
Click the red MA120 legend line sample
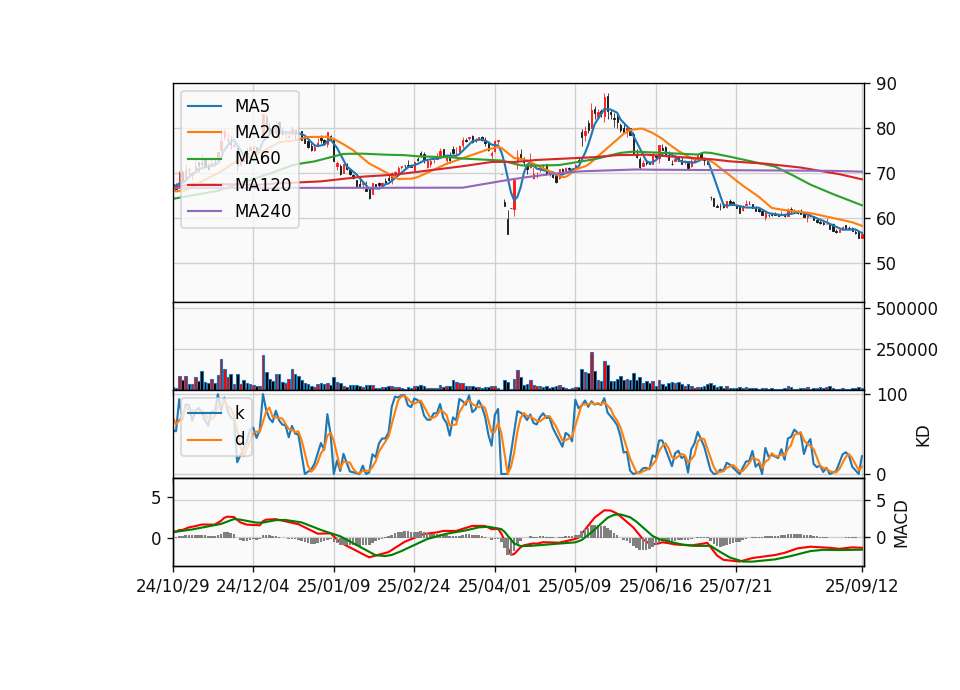click(204, 185)
